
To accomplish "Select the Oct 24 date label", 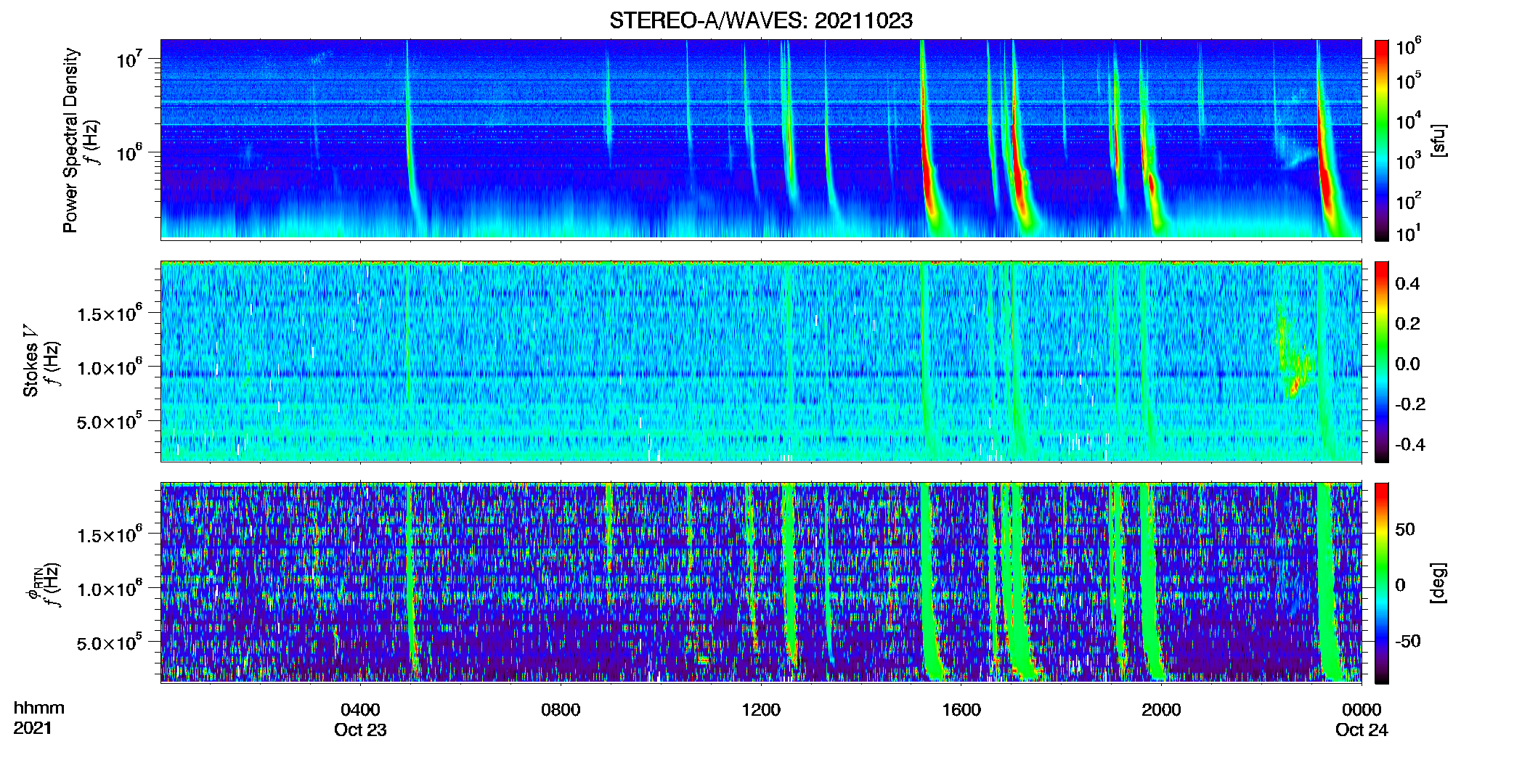I will point(1362,730).
